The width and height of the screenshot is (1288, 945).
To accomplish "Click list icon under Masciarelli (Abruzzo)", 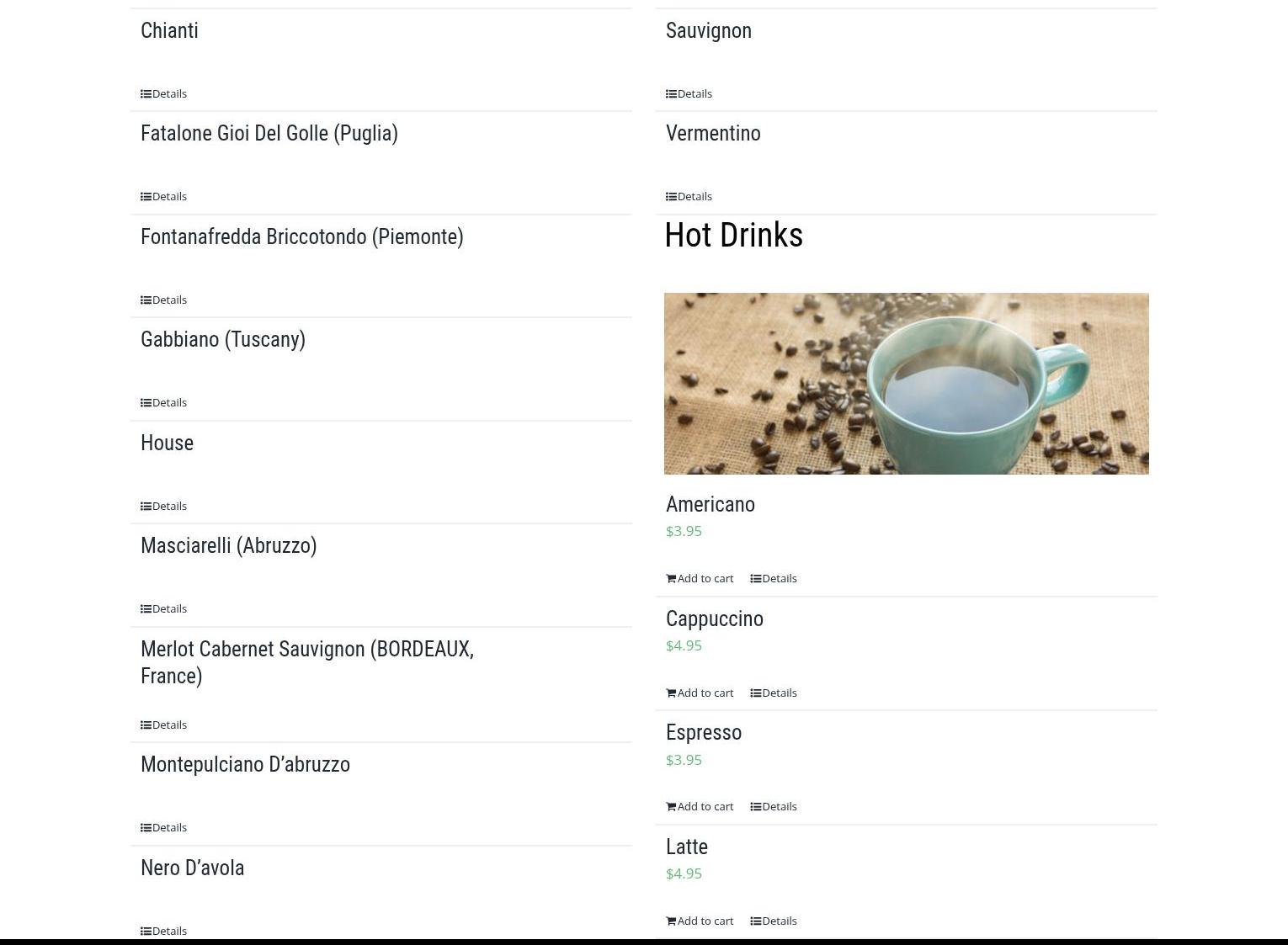I will pos(146,608).
